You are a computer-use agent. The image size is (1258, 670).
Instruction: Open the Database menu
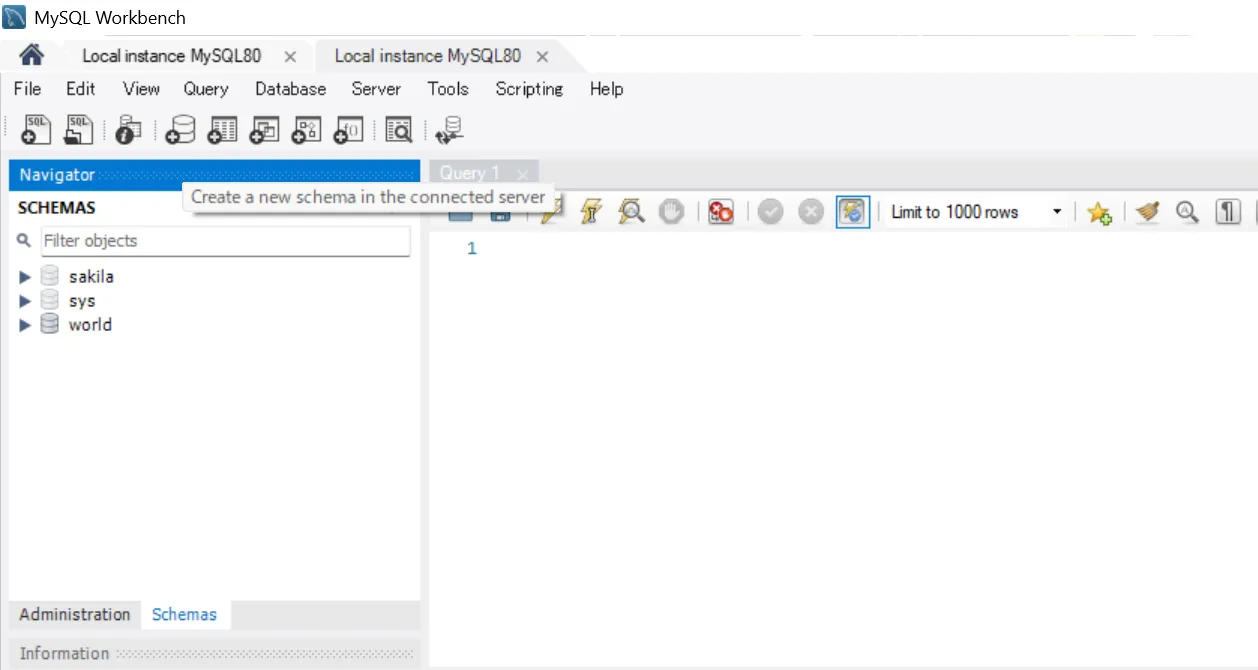click(x=290, y=89)
